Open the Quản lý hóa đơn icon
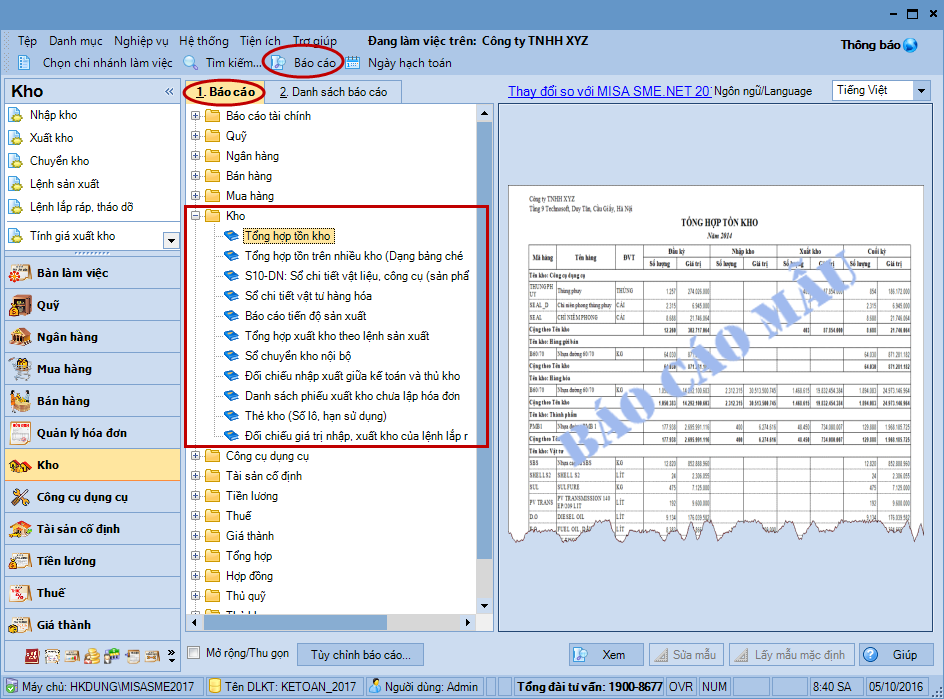 pyautogui.click(x=20, y=433)
